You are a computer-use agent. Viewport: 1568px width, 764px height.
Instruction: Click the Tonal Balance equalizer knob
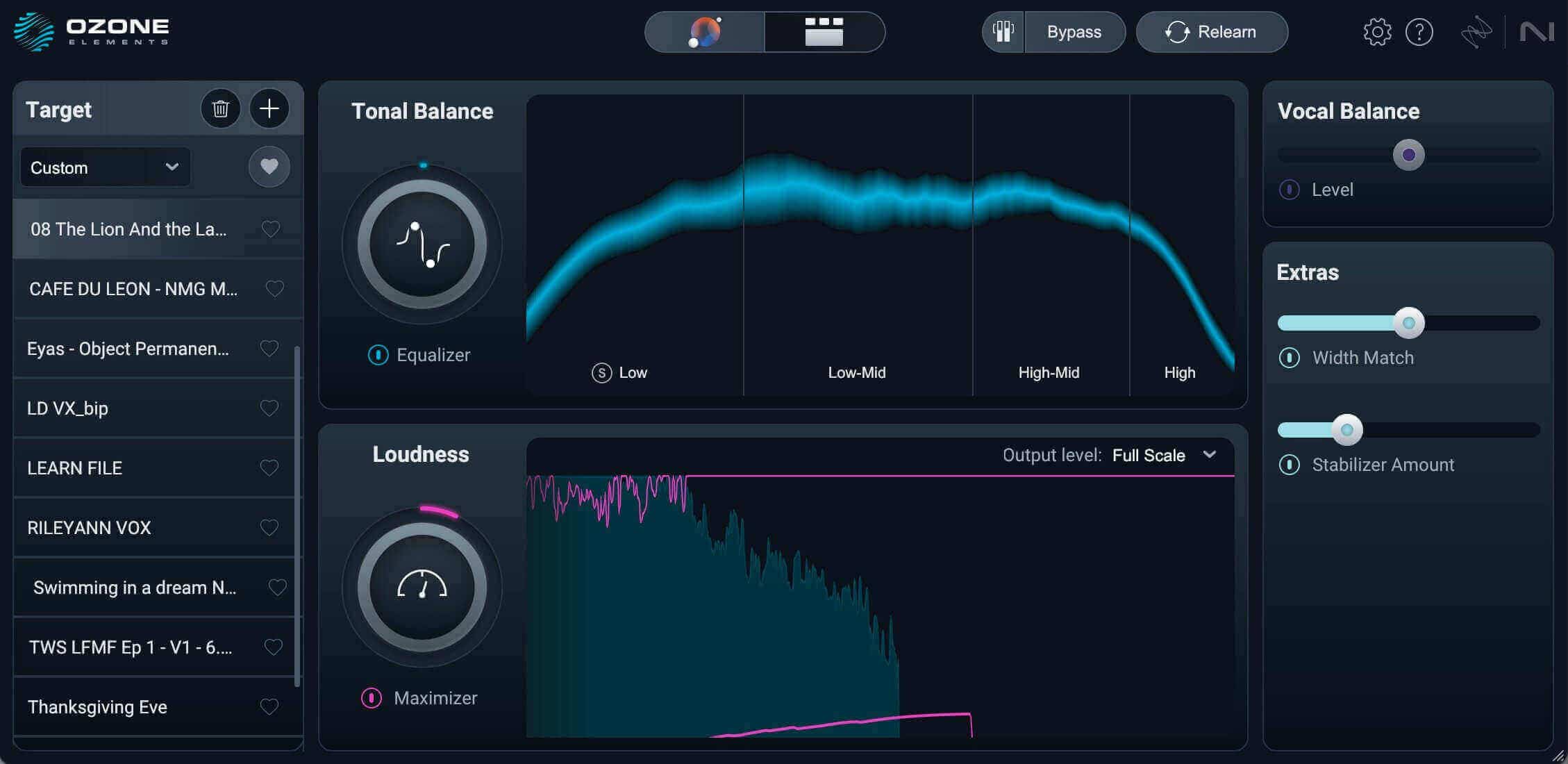tap(422, 244)
